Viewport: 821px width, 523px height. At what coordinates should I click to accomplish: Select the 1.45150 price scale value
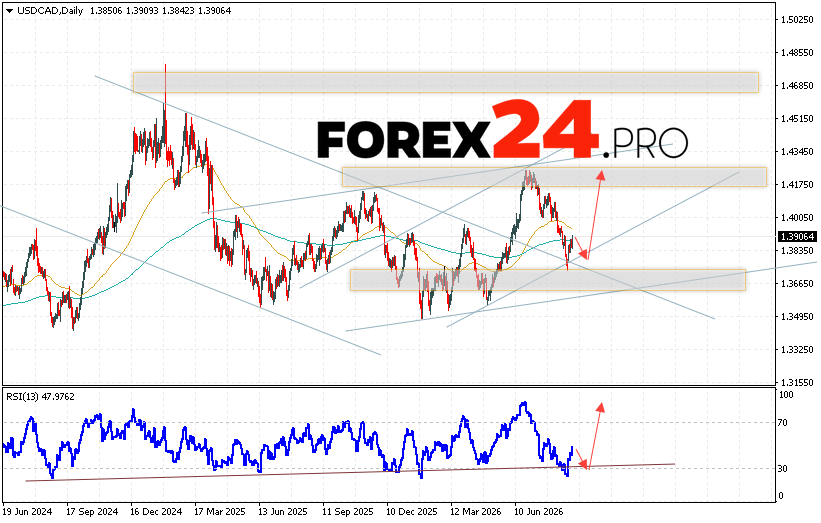tap(797, 119)
